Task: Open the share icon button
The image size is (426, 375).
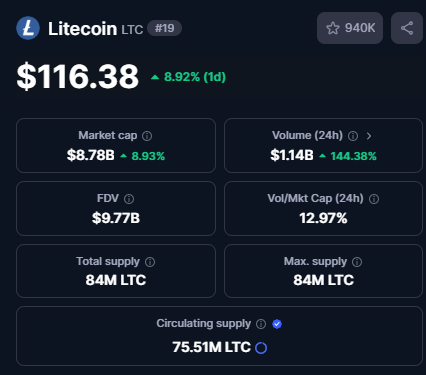Action: coord(407,28)
